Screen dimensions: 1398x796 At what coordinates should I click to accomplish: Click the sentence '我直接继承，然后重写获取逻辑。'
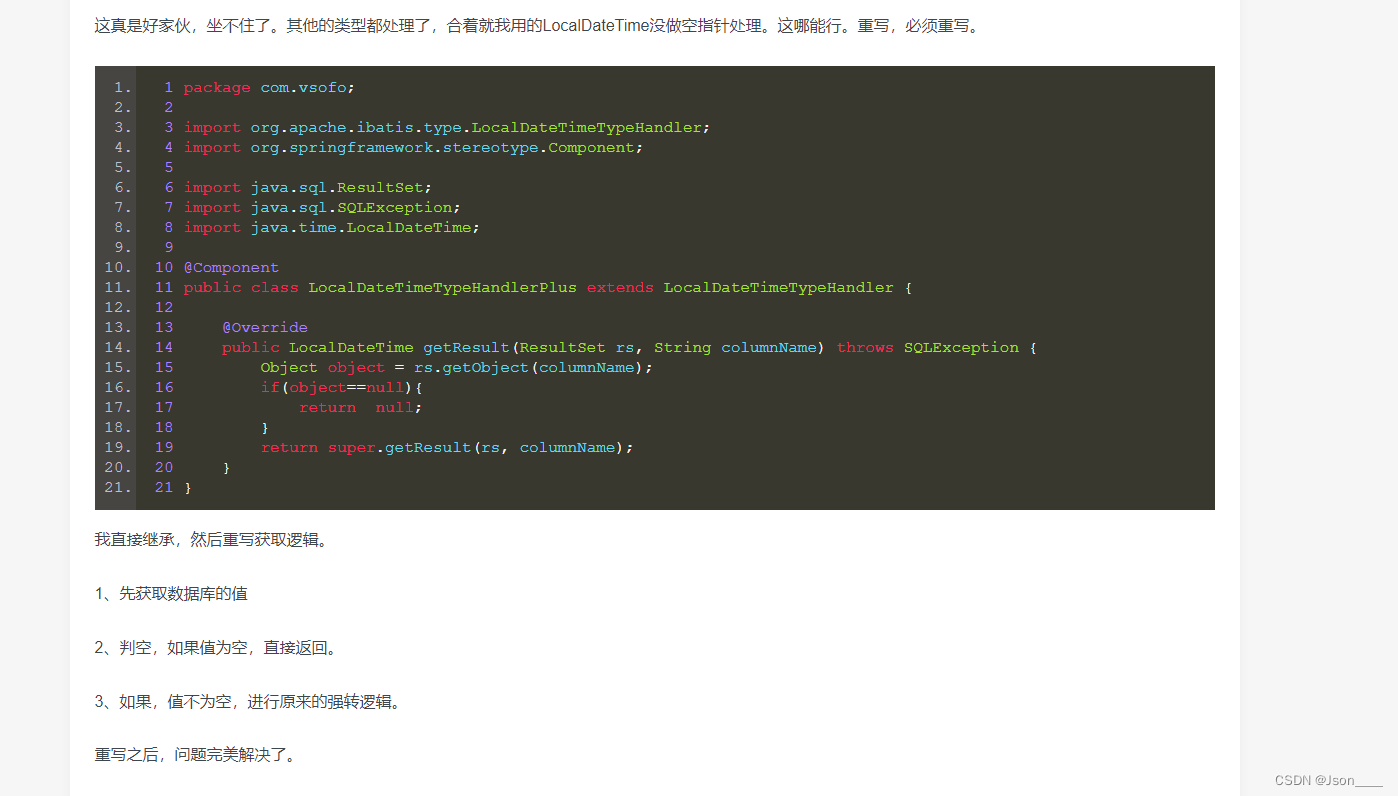[211, 540]
